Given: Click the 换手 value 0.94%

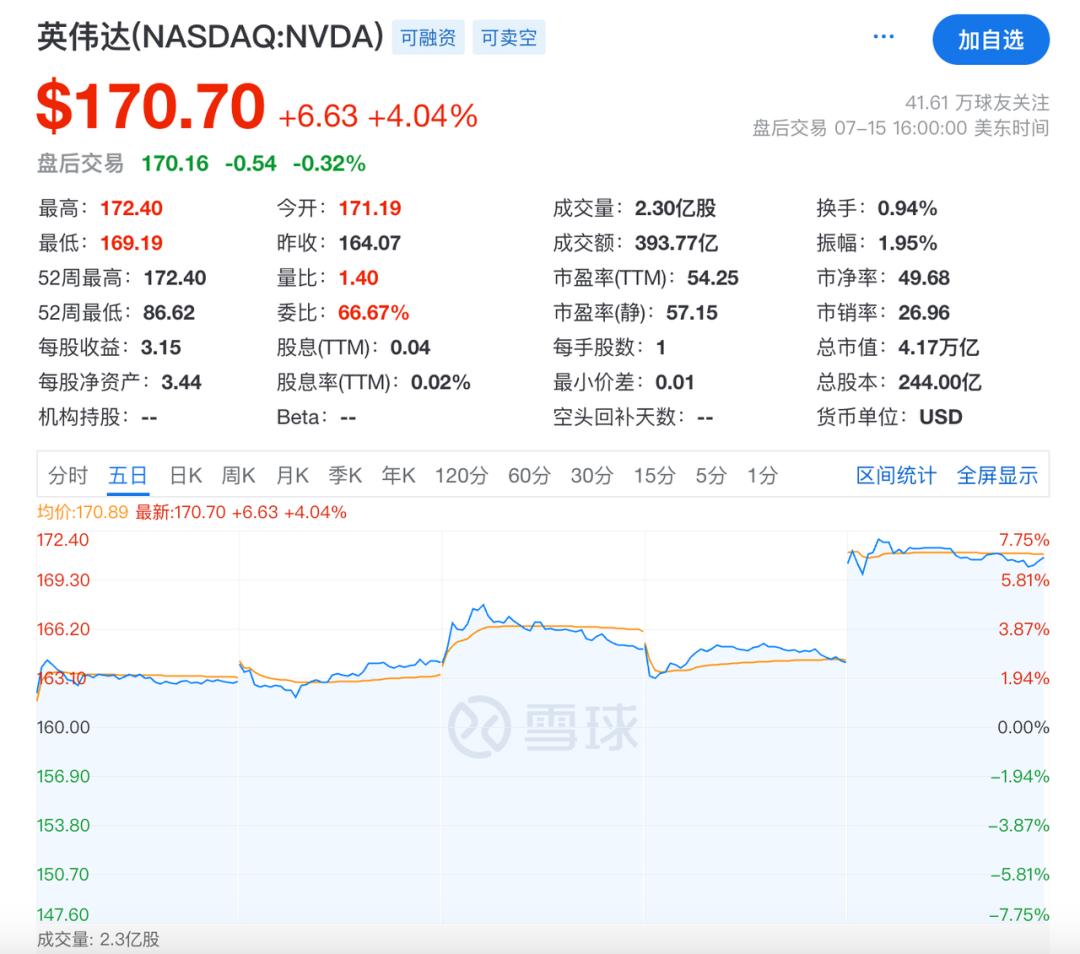Looking at the screenshot, I should tap(907, 208).
